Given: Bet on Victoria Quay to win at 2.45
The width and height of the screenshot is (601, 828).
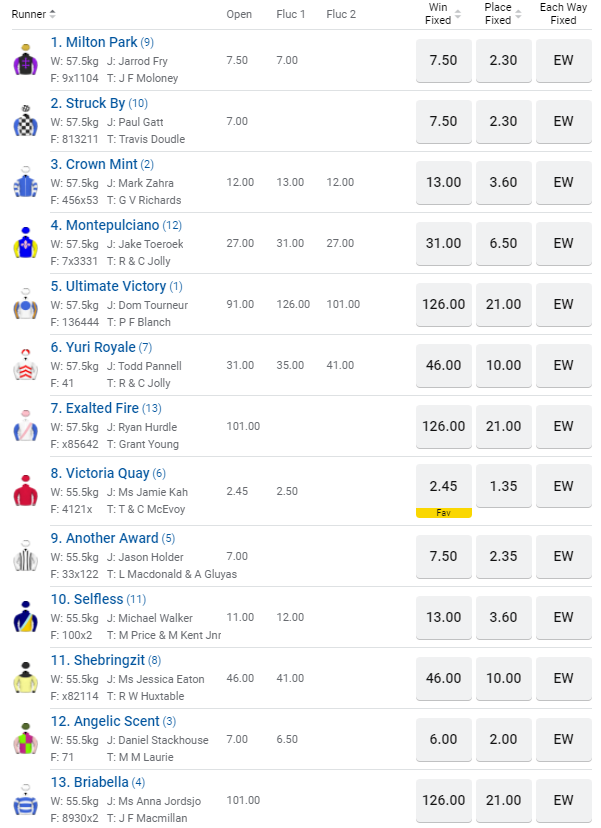Looking at the screenshot, I should click(443, 486).
